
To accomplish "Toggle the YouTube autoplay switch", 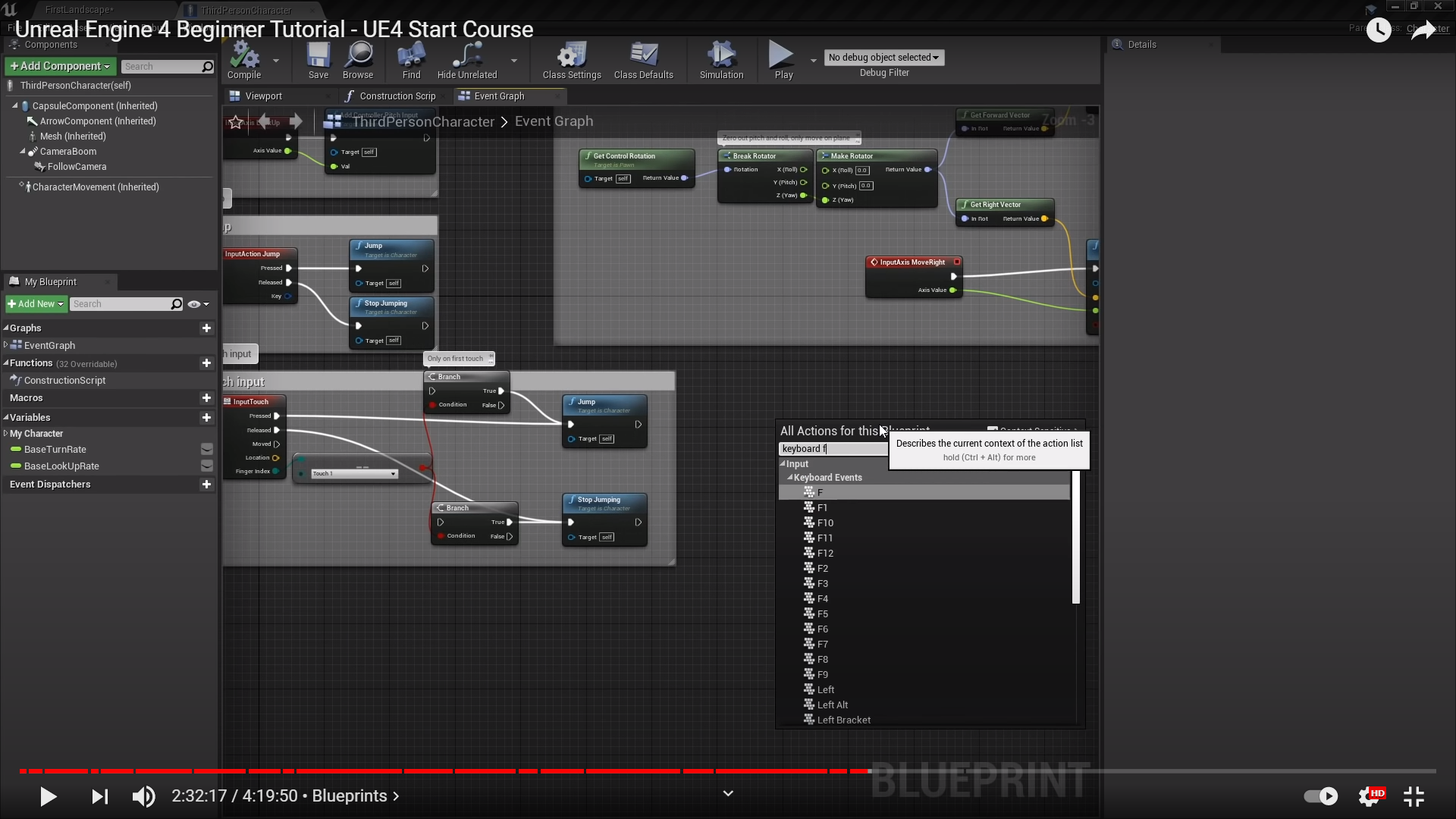I will [1320, 796].
